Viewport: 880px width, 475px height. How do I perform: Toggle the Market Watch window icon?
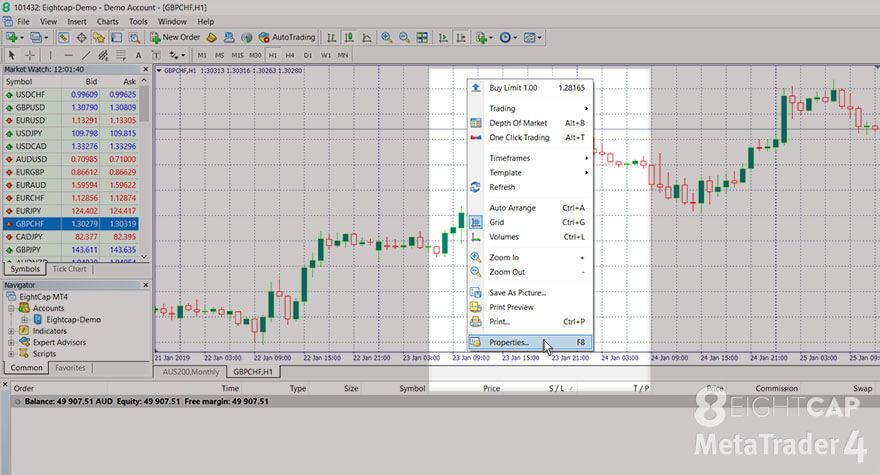[x=63, y=38]
